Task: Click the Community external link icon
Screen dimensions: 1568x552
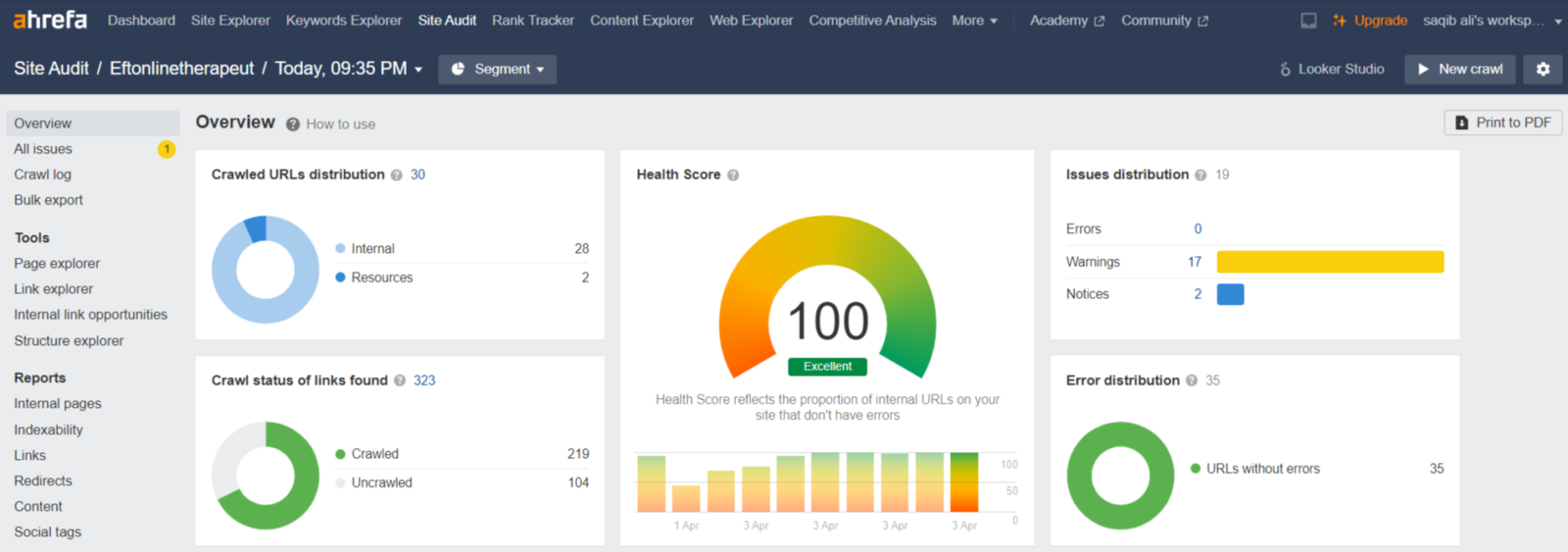Action: tap(1203, 21)
